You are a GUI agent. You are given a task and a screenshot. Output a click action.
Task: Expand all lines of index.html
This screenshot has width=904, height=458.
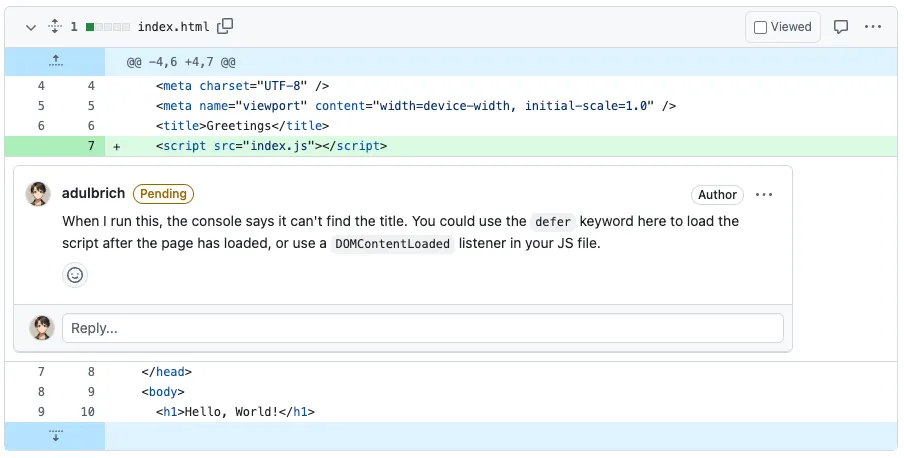tap(55, 27)
